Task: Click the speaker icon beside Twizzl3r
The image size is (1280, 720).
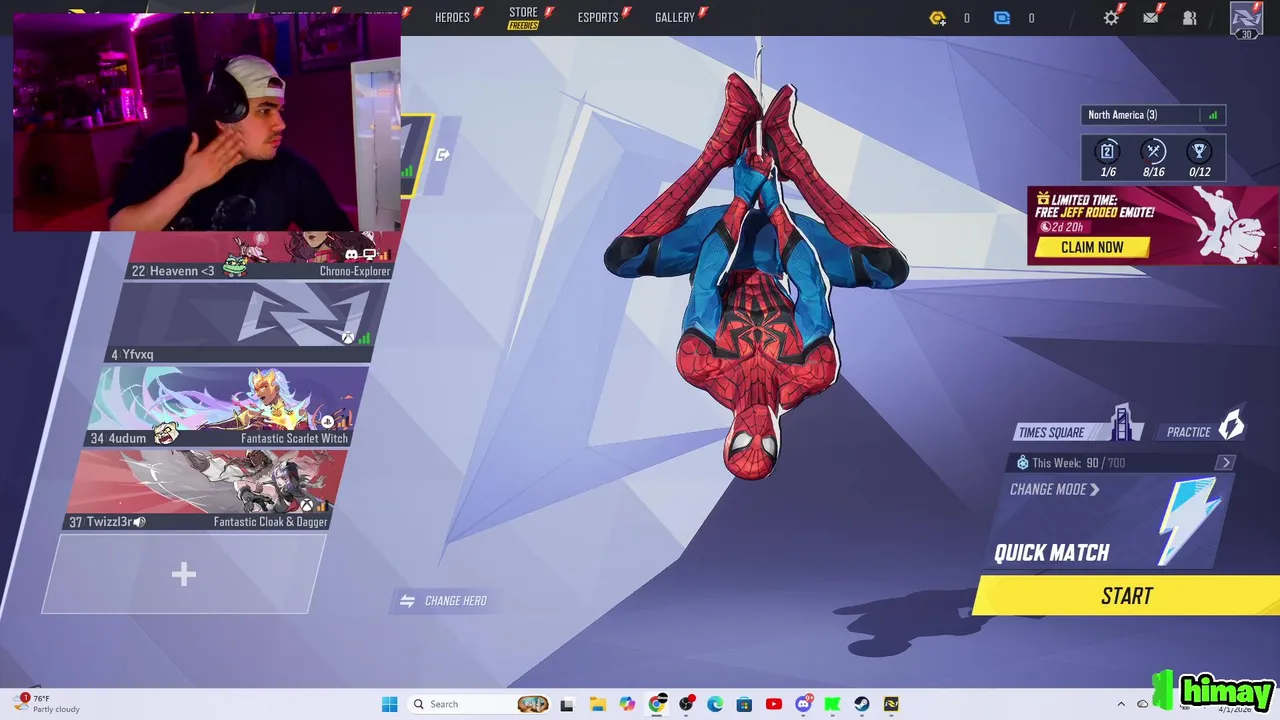Action: 140,522
